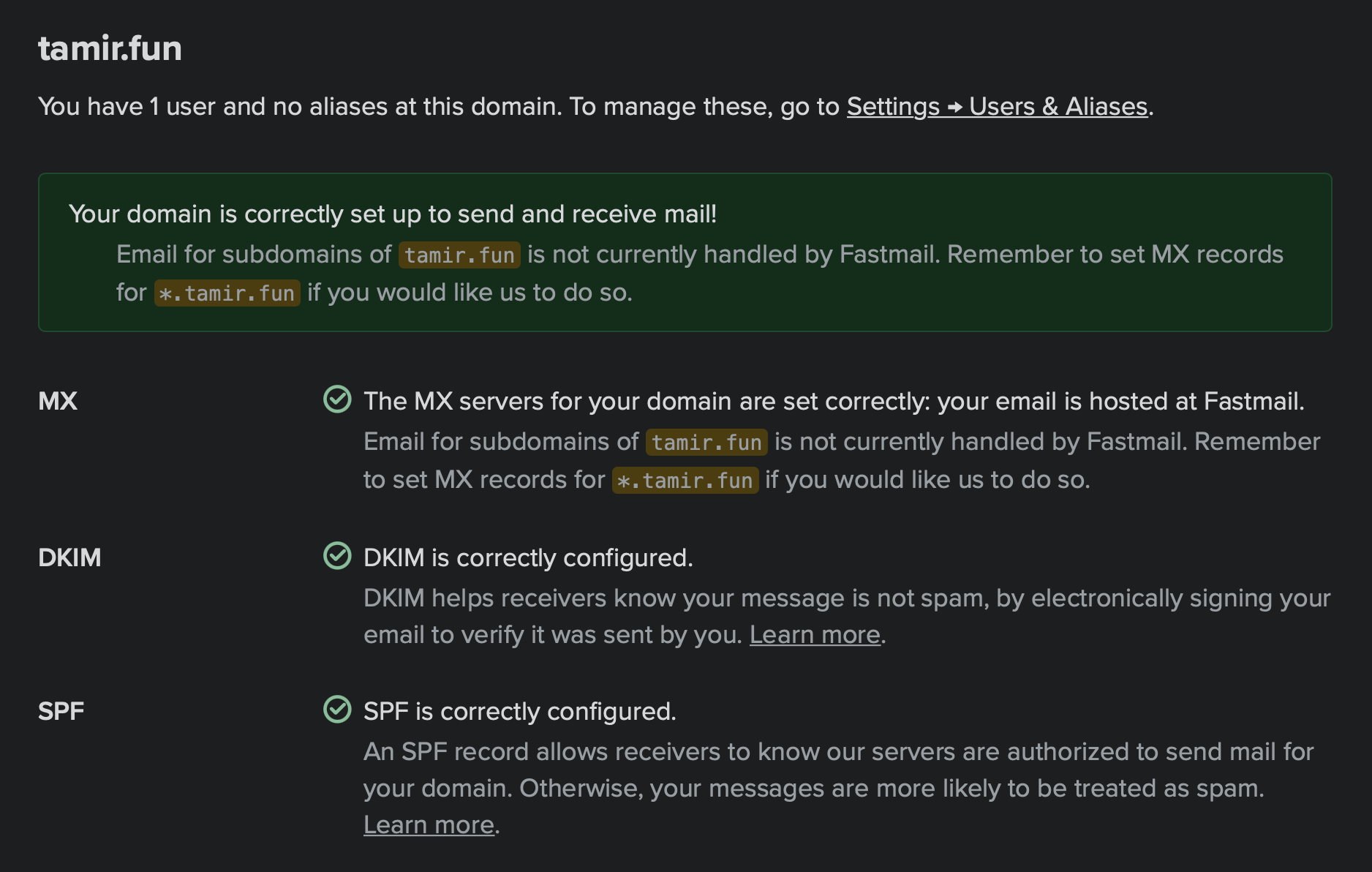This screenshot has height=872, width=1372.
Task: Select the DKIM row label
Action: 69,557
